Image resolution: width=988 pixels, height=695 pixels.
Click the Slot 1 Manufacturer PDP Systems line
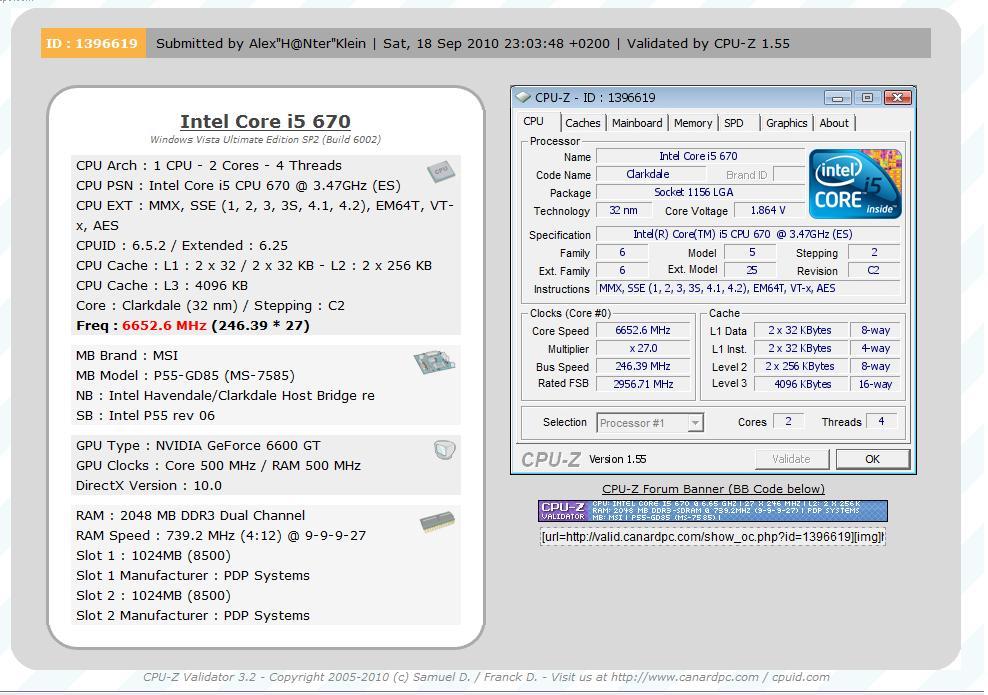click(x=193, y=575)
